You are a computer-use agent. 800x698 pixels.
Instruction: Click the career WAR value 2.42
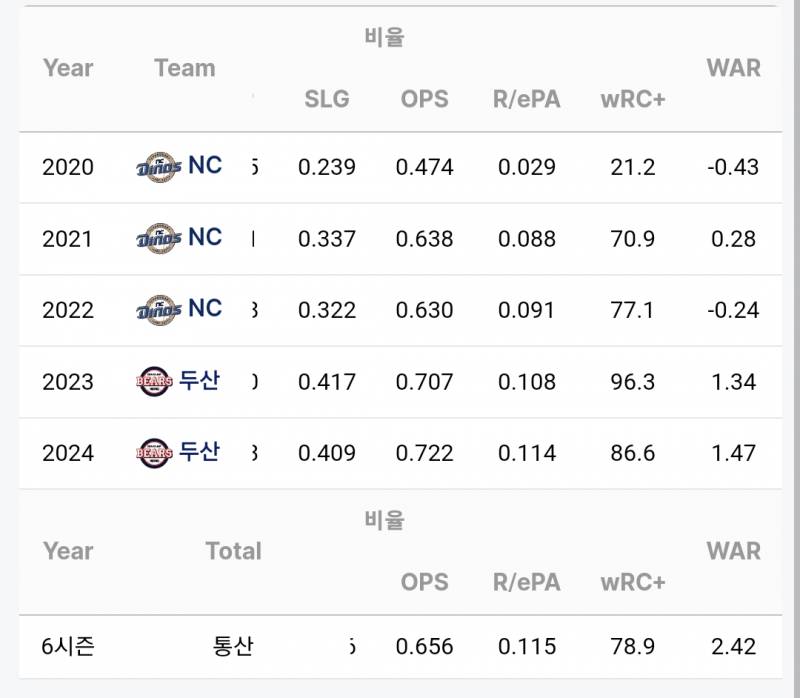tap(734, 646)
